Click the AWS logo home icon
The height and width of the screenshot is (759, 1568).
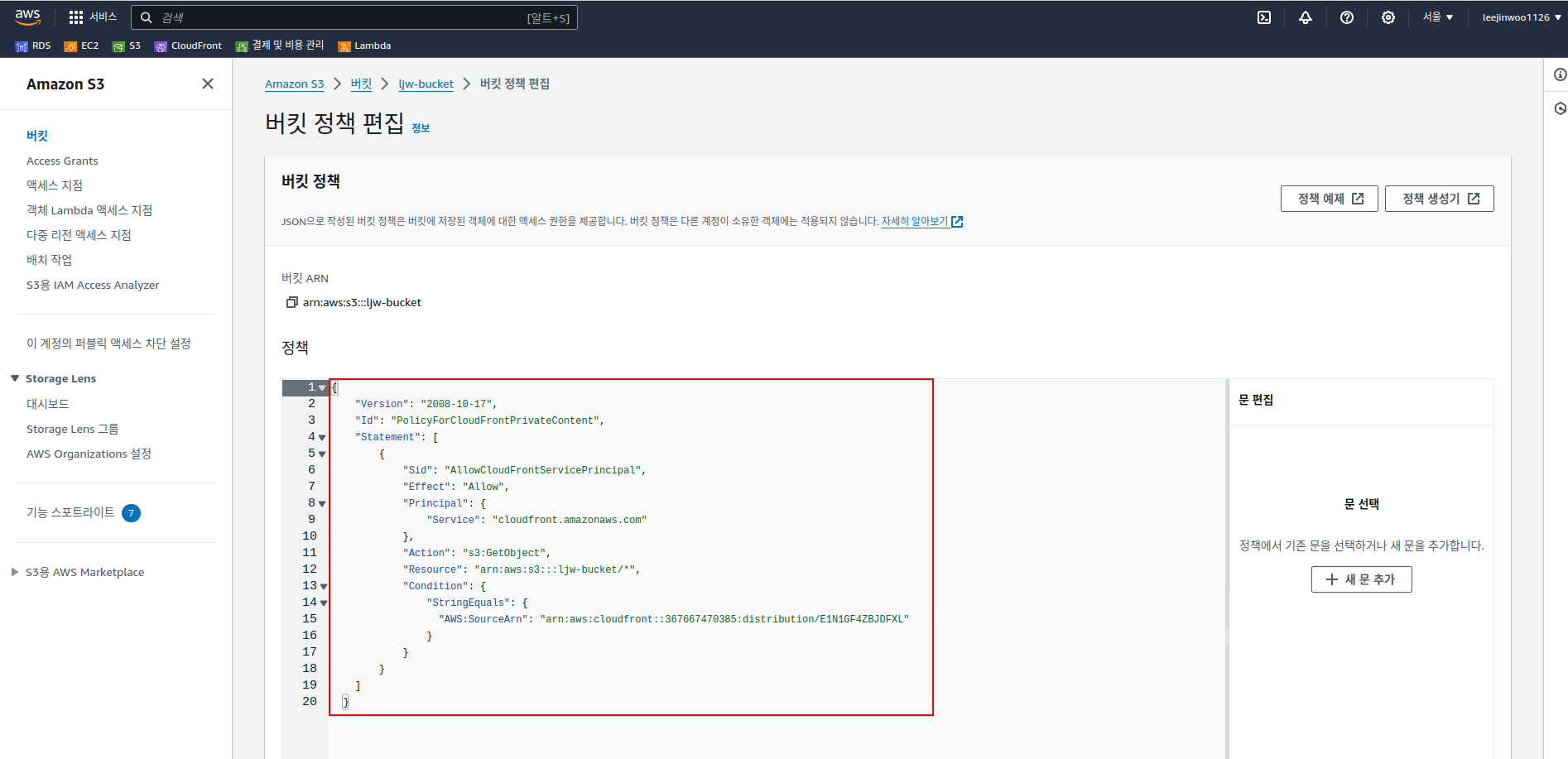27,17
